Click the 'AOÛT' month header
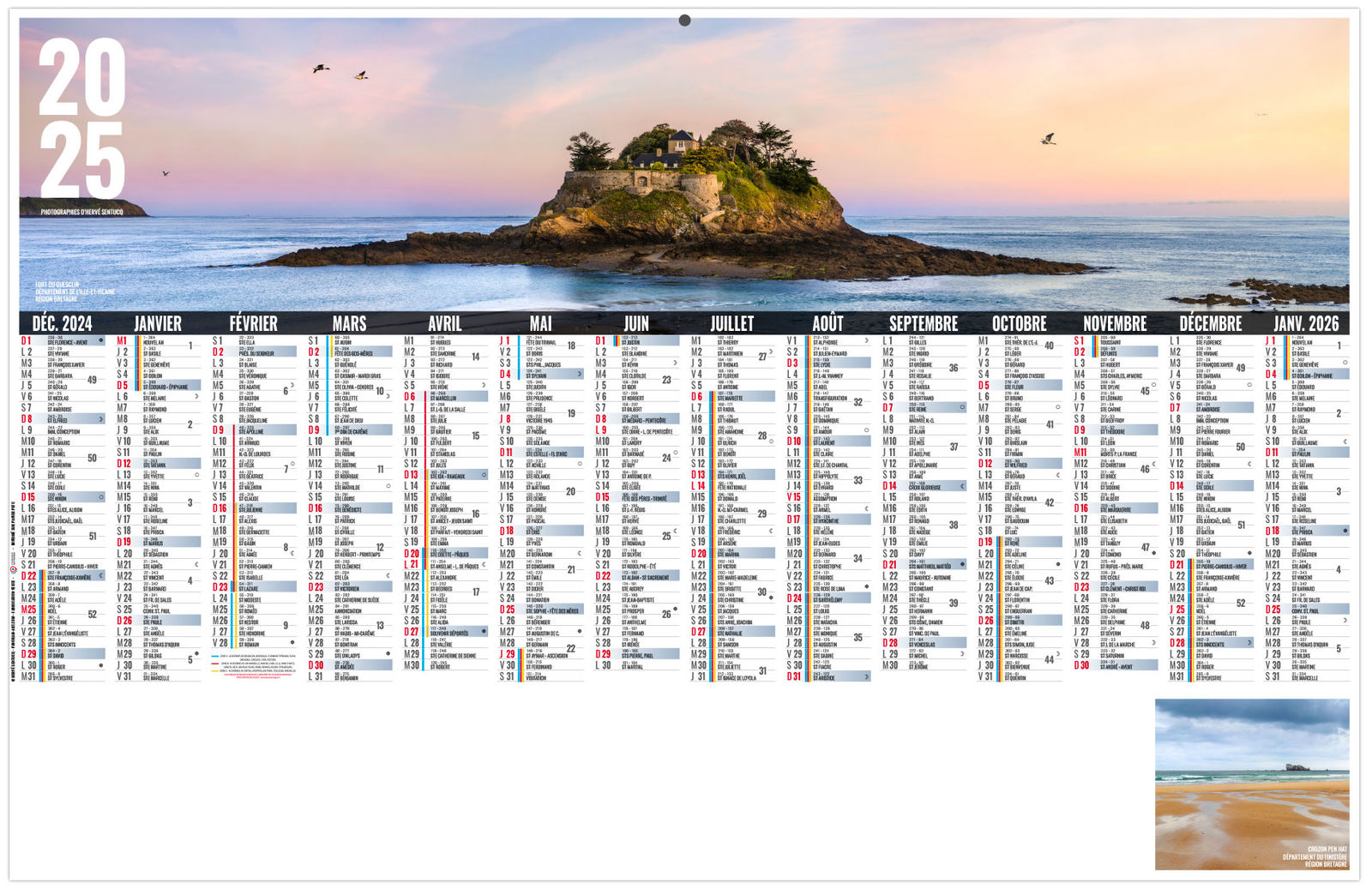This screenshot has height=889, width=1372. [828, 323]
